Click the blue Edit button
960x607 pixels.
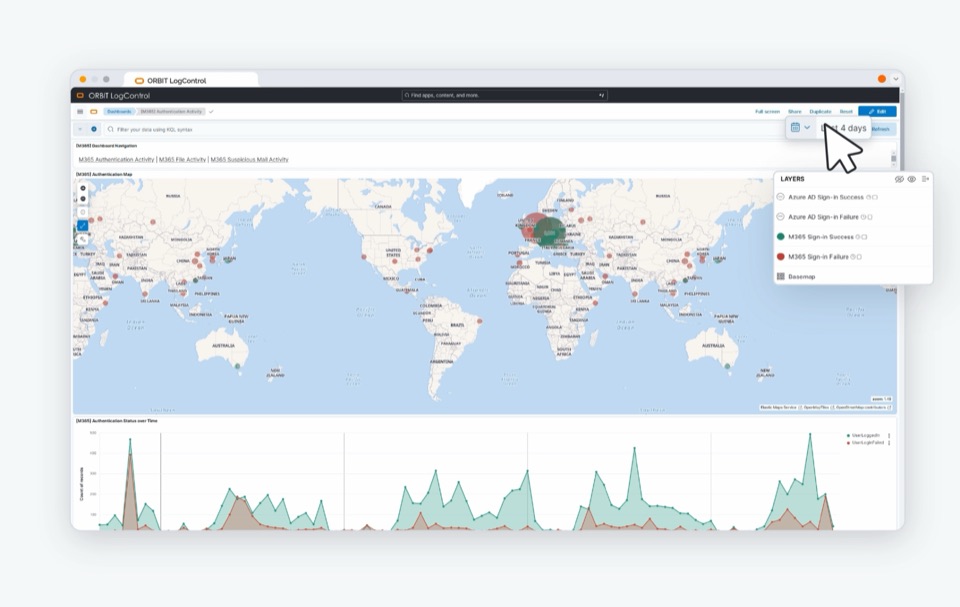[x=877, y=111]
